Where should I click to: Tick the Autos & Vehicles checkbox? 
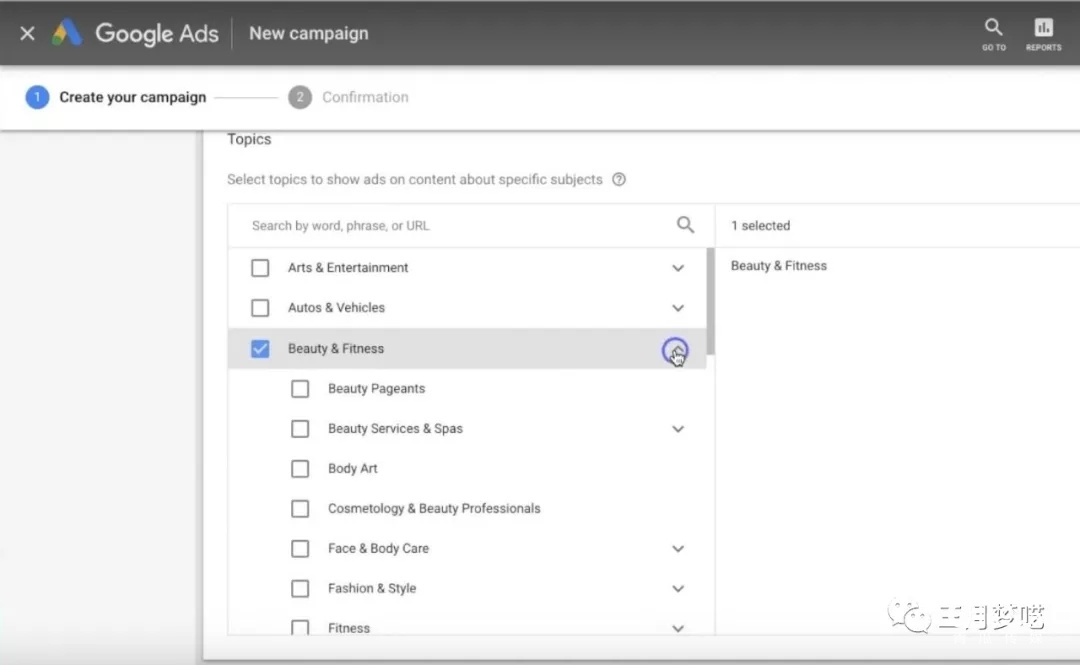(260, 308)
